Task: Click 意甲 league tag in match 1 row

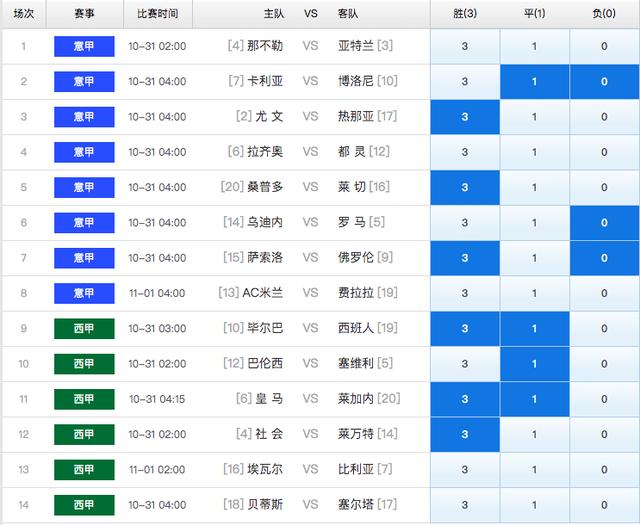Action: pos(84,46)
